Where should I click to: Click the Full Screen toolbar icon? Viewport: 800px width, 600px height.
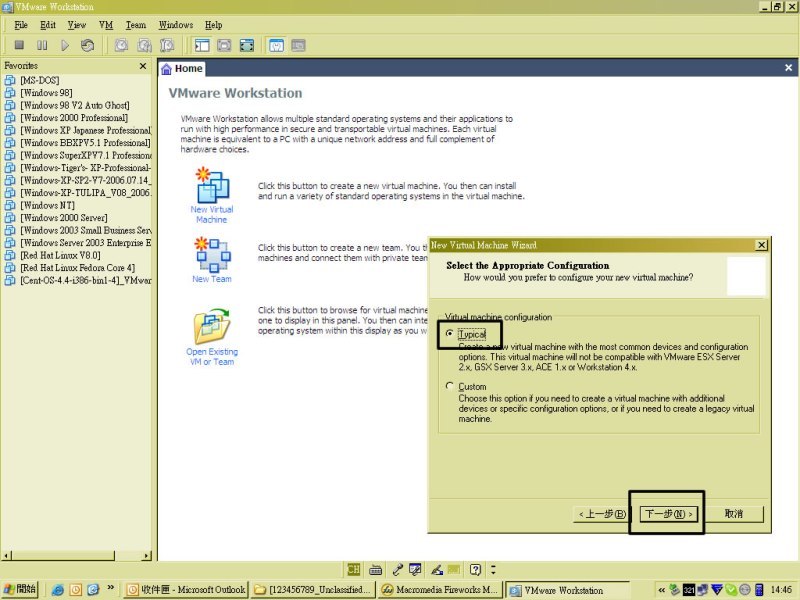pos(247,45)
